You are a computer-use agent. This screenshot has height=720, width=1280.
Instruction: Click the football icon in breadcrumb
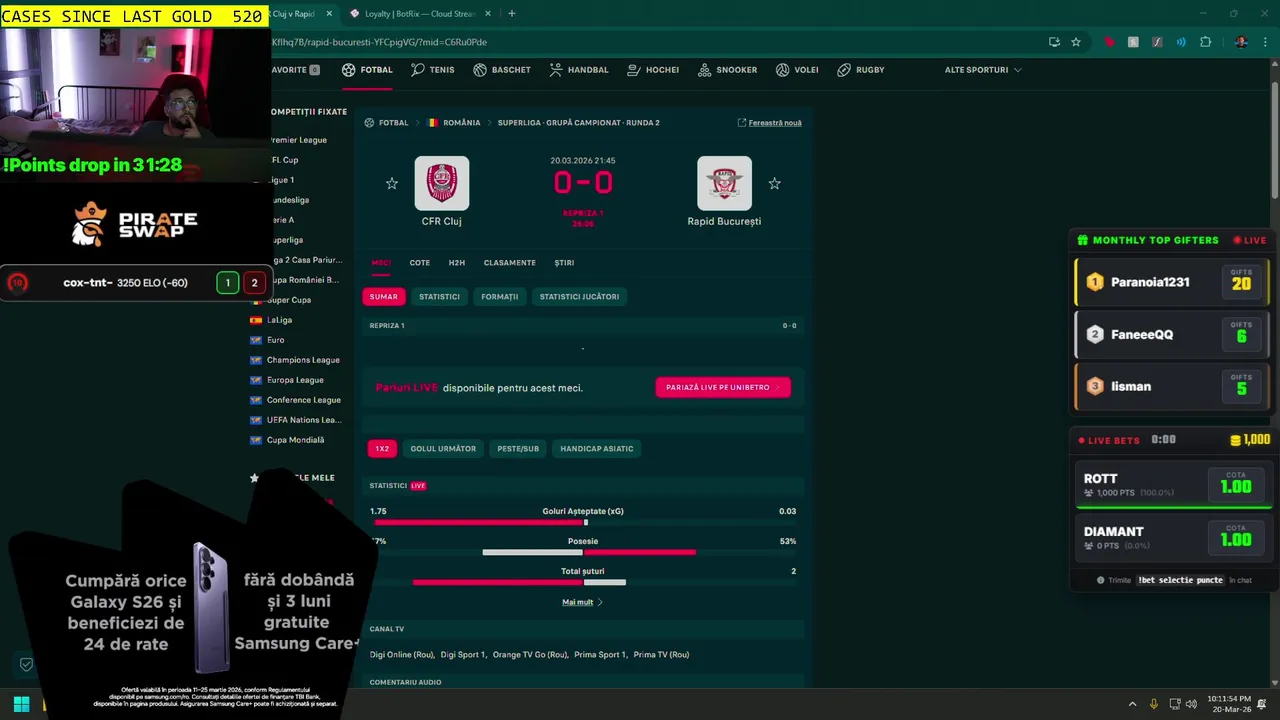369,123
